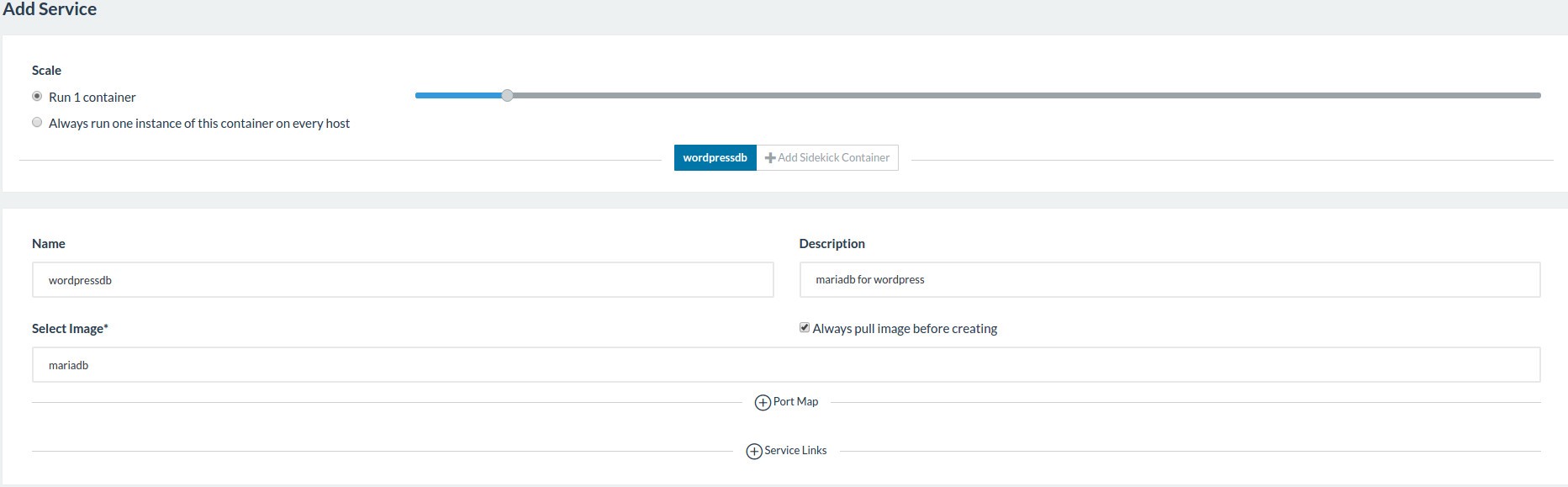Image resolution: width=1568 pixels, height=487 pixels.
Task: Click the Scale section label
Action: pos(46,71)
